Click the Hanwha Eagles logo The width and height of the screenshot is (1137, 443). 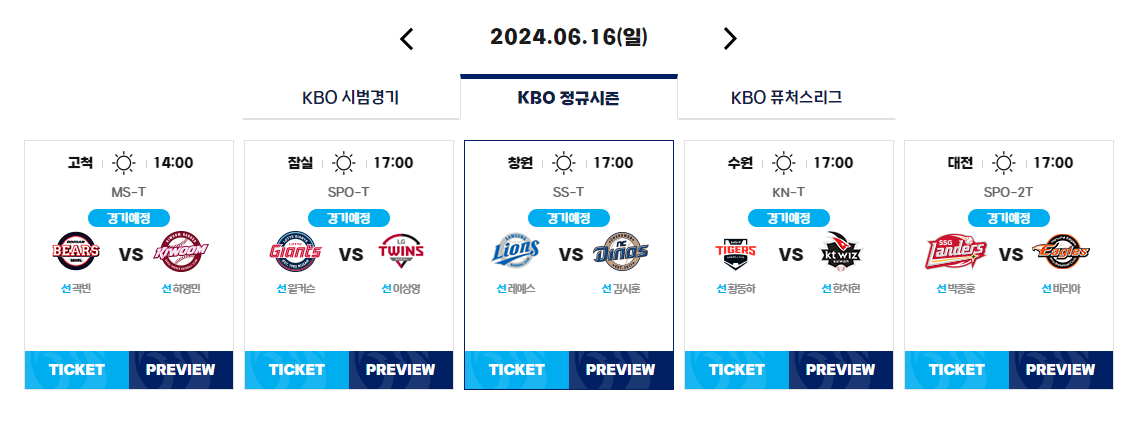coord(1061,252)
